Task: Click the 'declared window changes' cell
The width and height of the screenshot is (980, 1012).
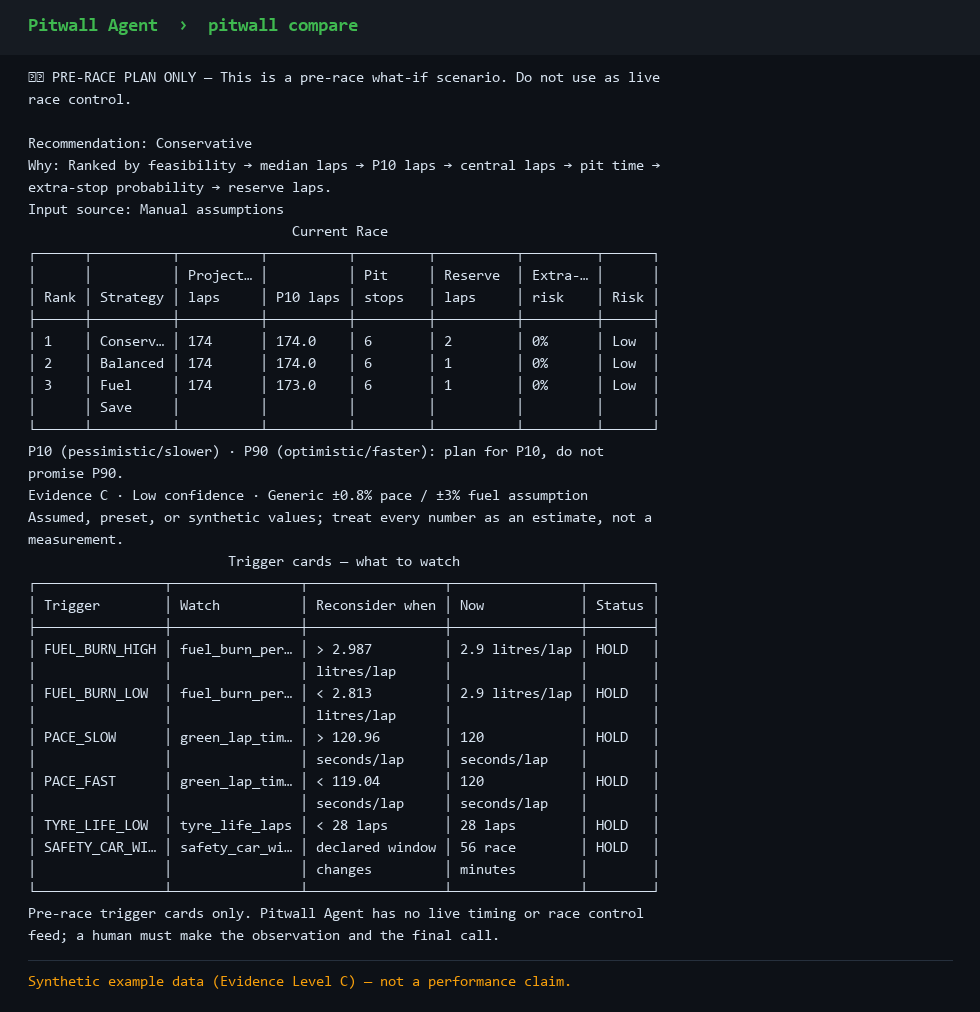Action: coord(376,858)
